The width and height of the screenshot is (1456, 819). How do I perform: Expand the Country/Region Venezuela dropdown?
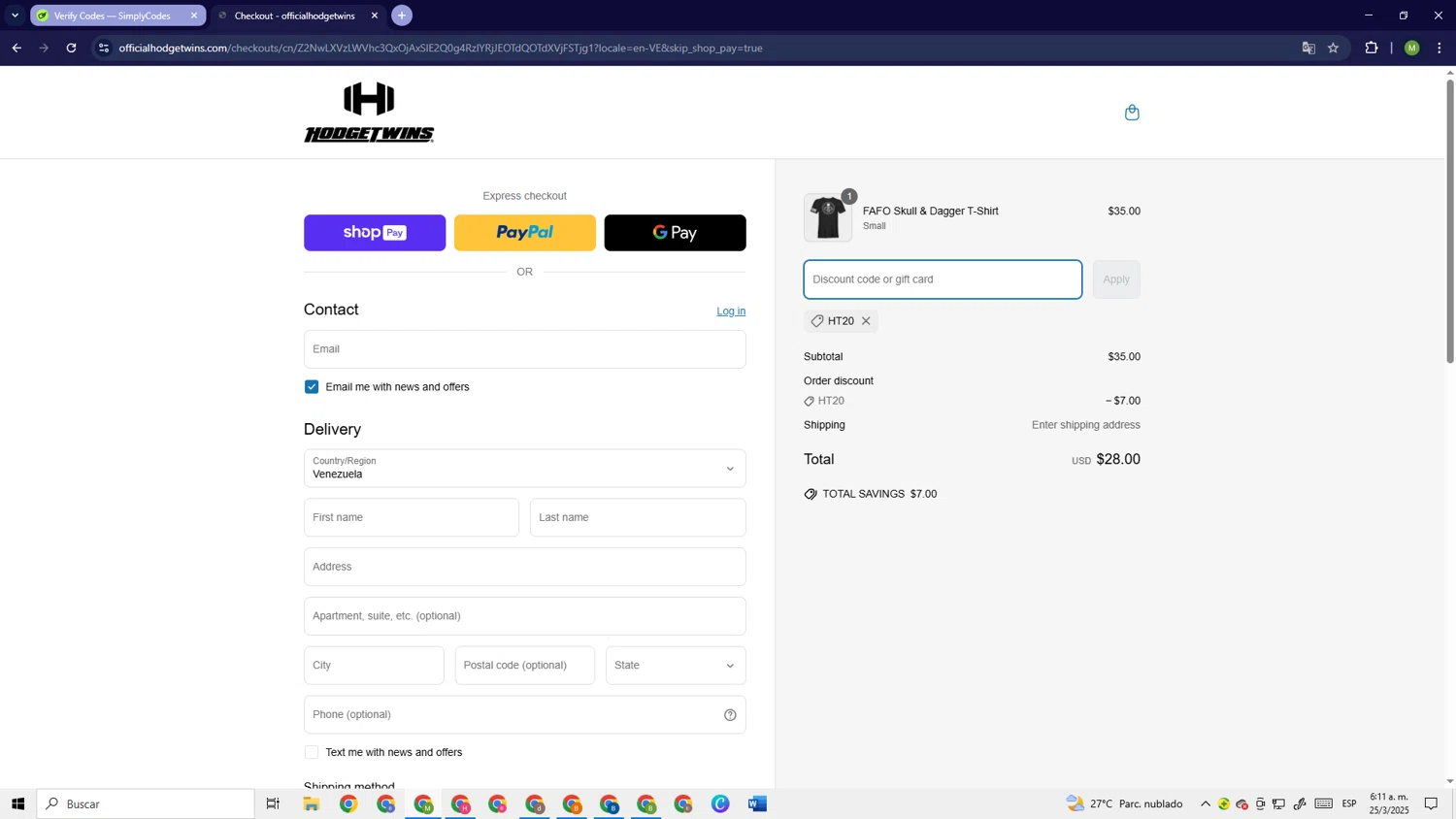click(x=524, y=469)
